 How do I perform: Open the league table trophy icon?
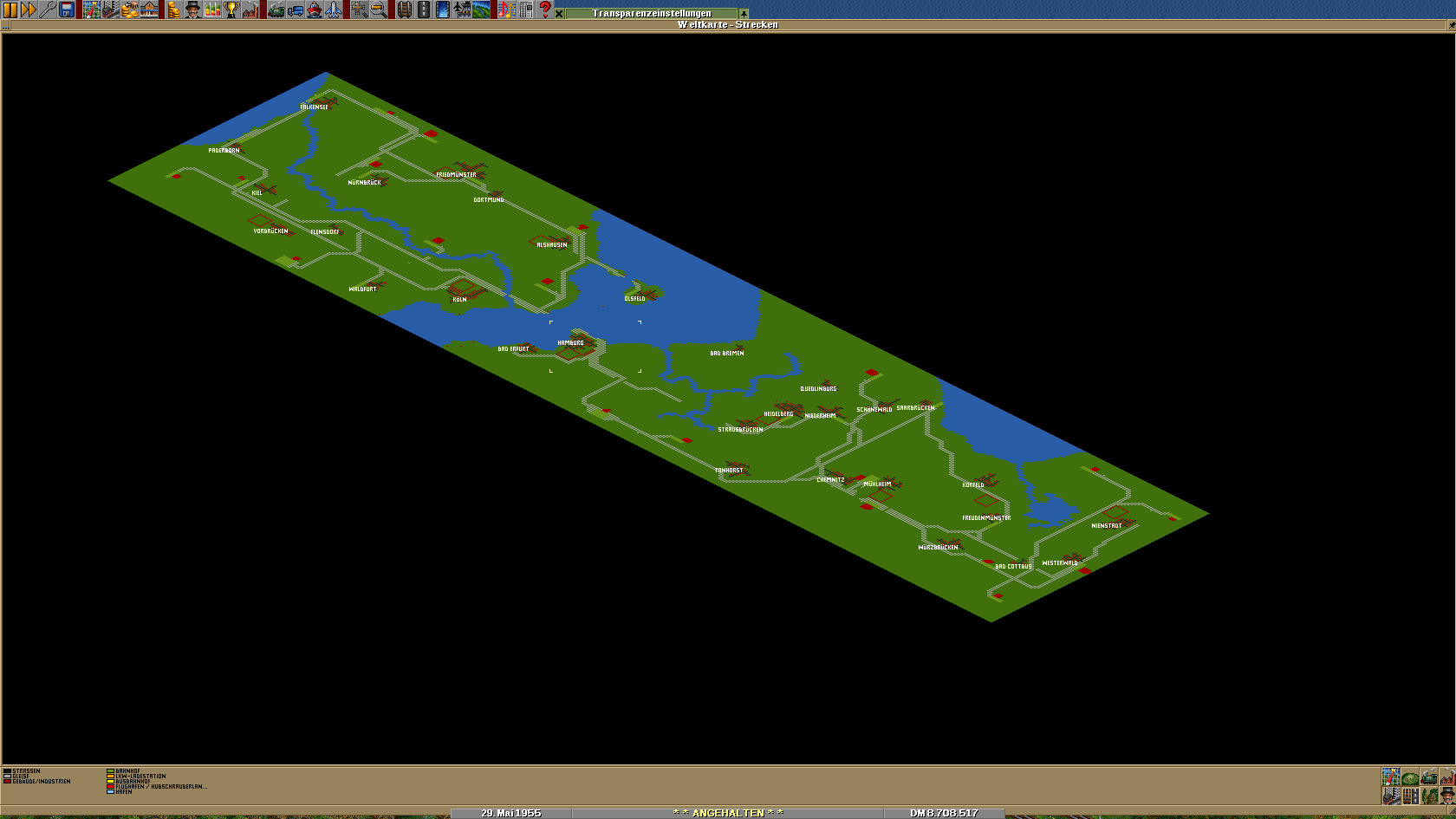231,10
